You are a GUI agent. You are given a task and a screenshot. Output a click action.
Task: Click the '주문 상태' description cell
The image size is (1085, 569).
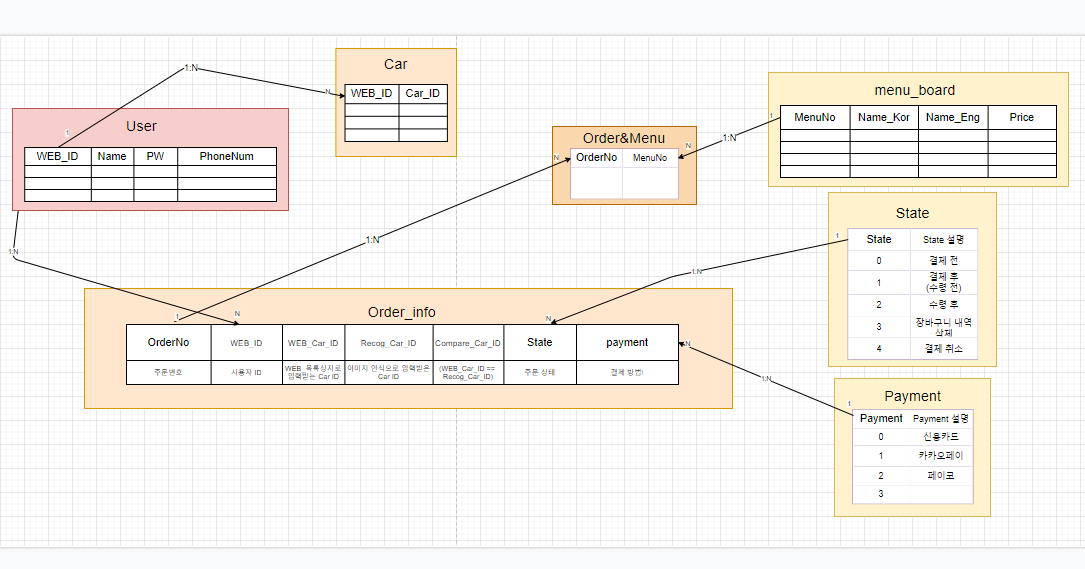point(540,372)
